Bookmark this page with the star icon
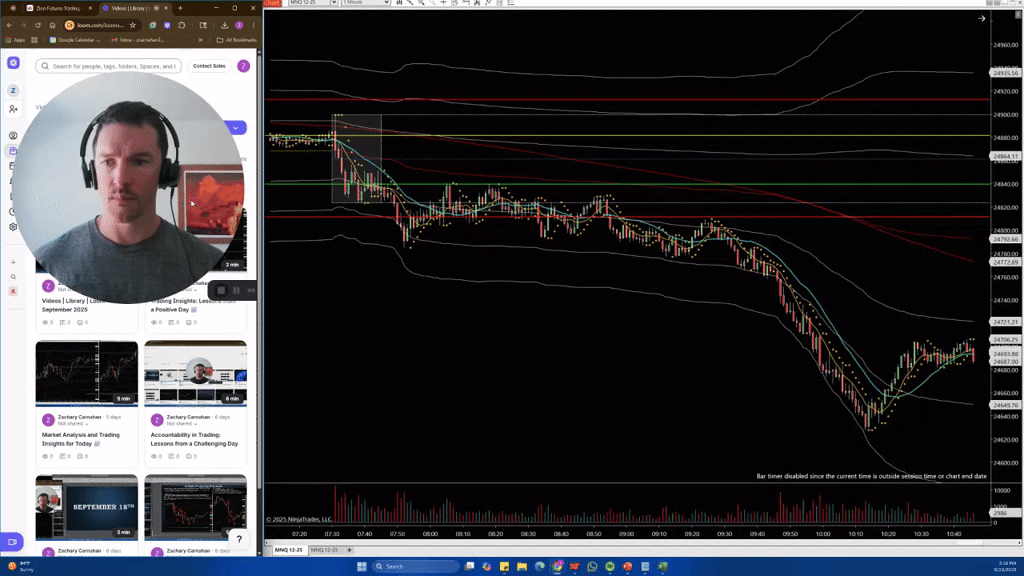Screen dimensions: 1024x576 [133, 25]
